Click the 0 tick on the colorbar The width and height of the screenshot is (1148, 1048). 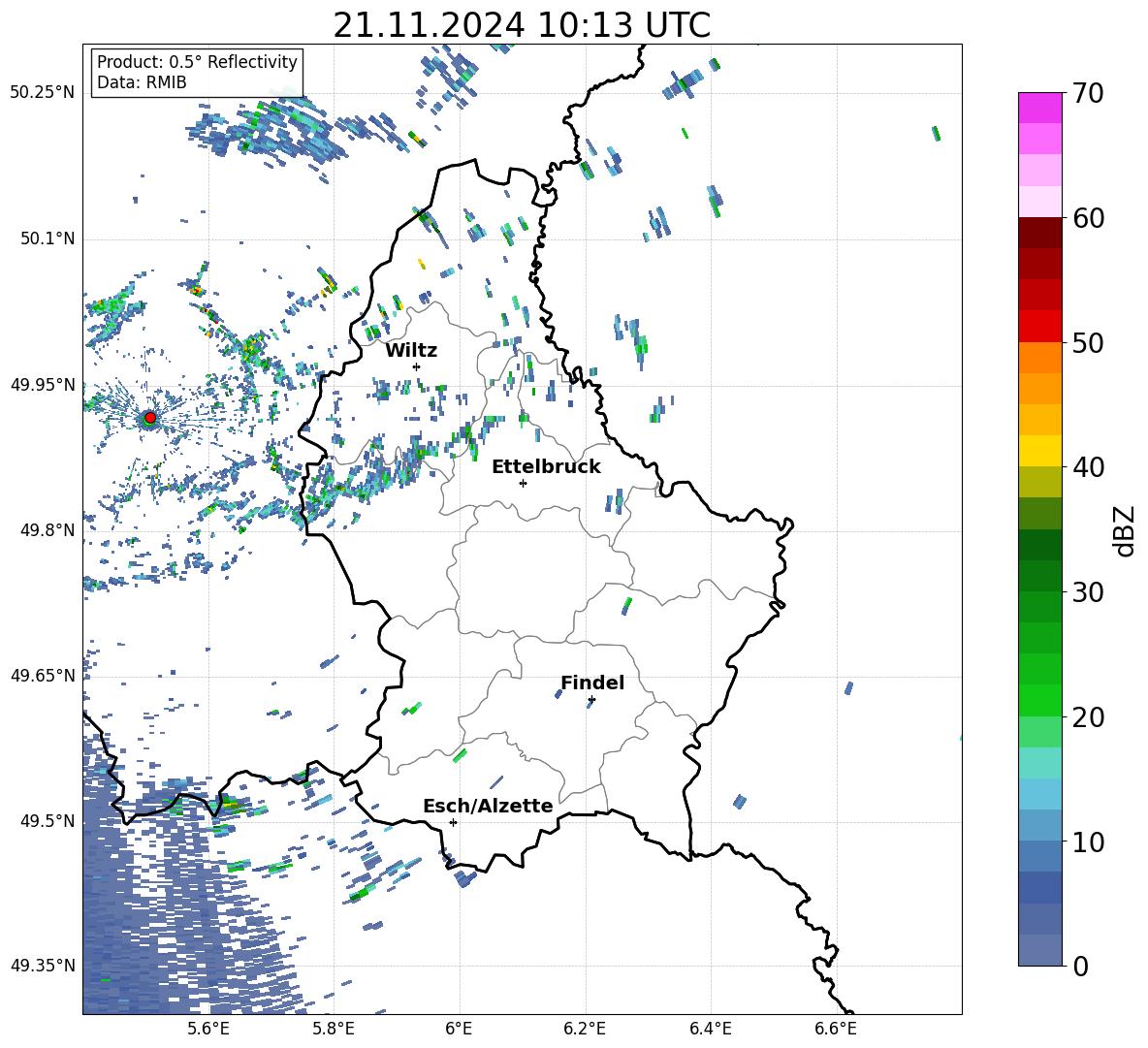tap(1081, 966)
